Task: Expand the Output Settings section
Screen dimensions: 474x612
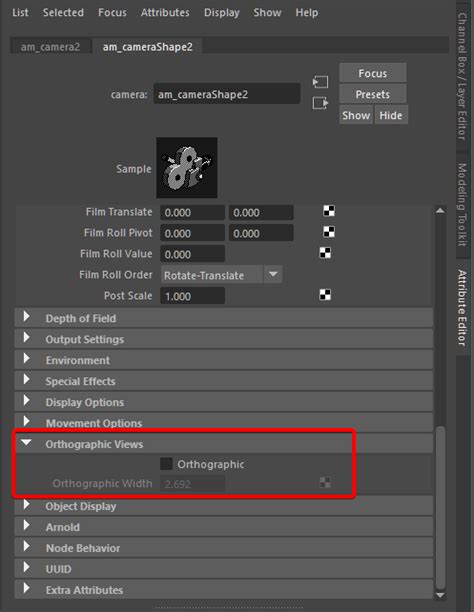Action: coord(223,339)
